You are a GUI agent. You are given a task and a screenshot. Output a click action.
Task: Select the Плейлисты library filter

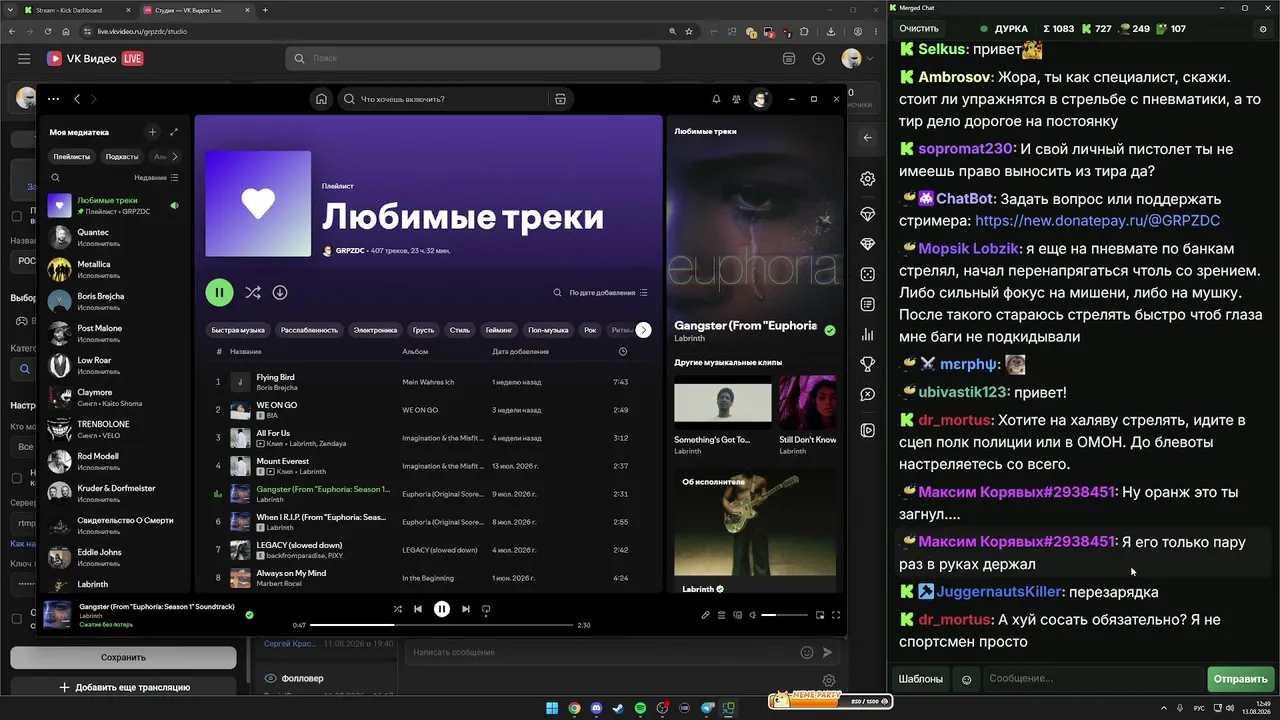[x=72, y=156]
